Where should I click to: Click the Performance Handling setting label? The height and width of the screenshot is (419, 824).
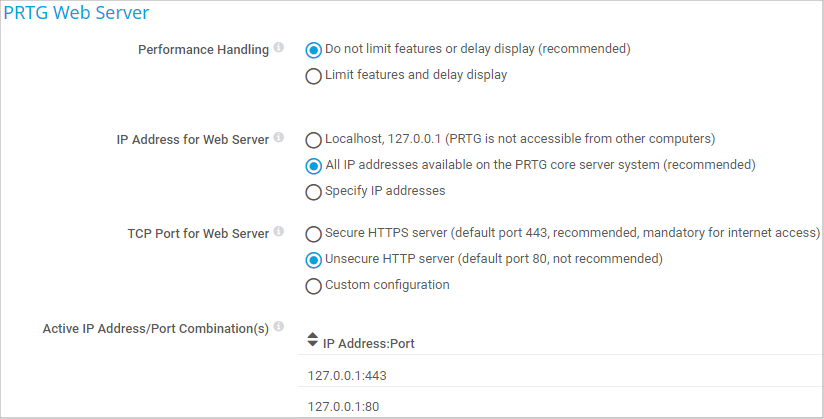point(203,50)
